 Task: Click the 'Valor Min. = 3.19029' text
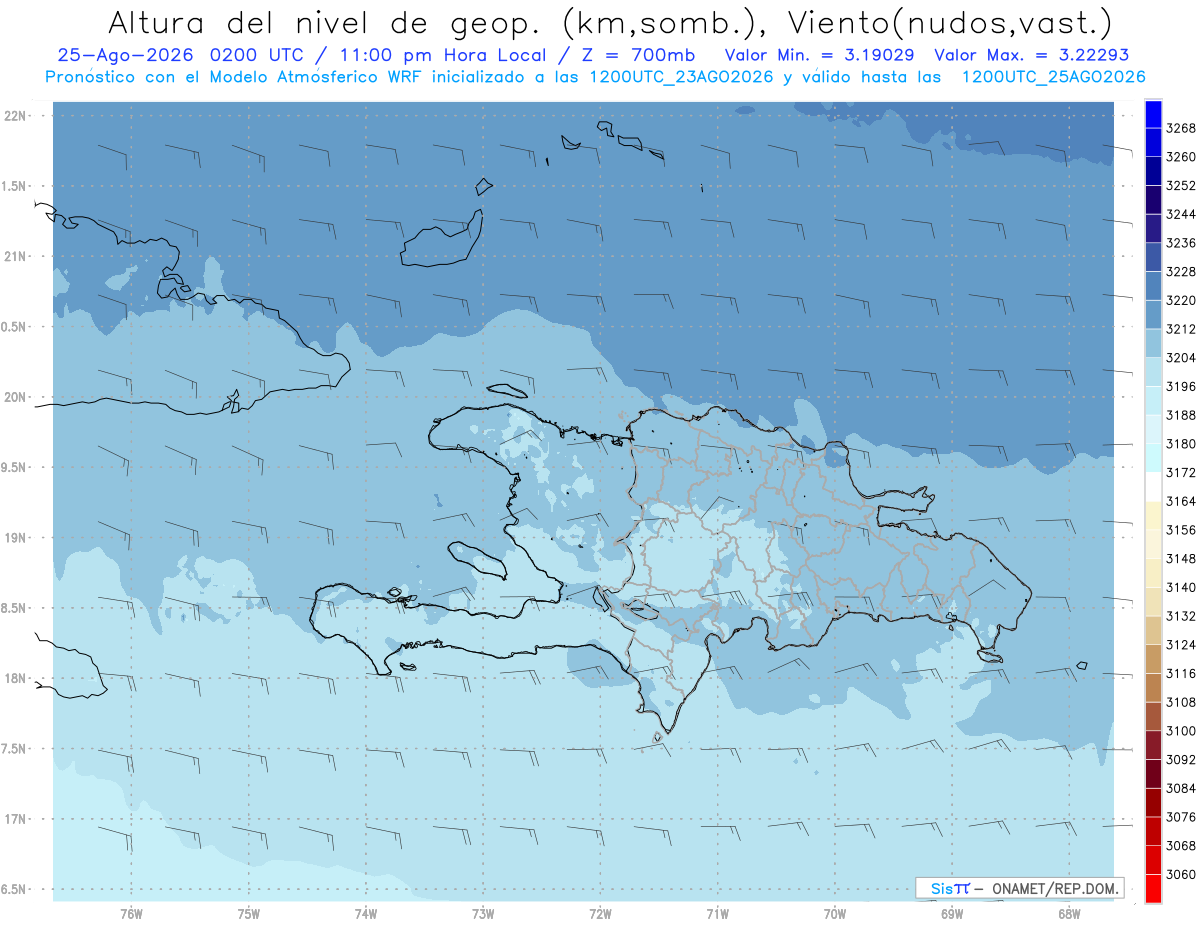[x=821, y=56]
